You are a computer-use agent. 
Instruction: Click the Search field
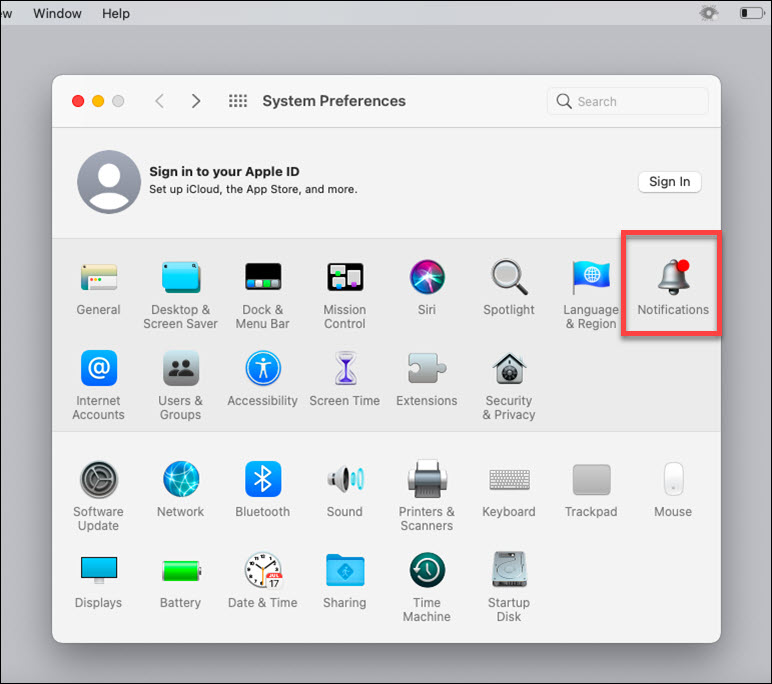628,101
